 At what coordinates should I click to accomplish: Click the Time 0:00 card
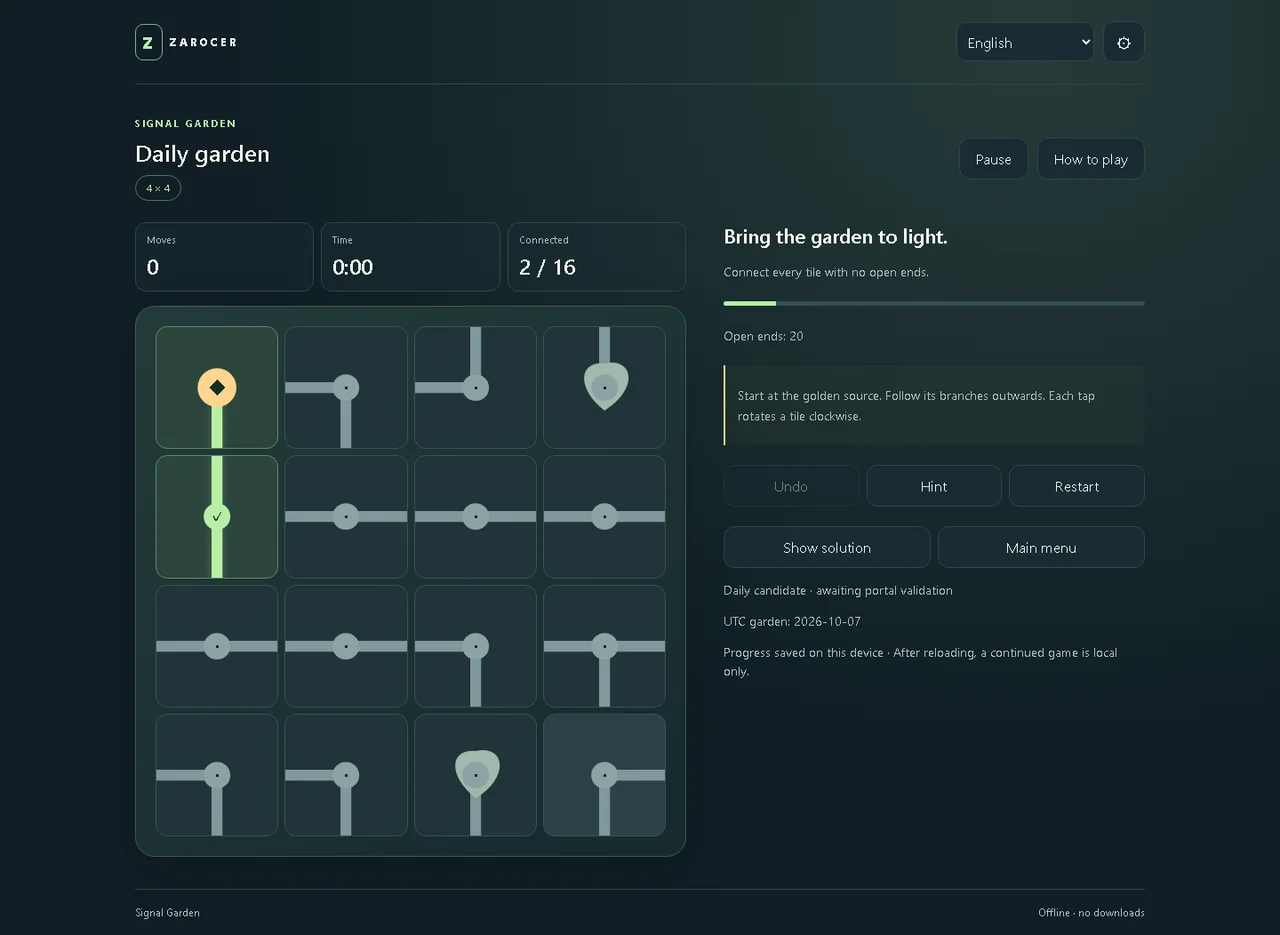pos(410,257)
